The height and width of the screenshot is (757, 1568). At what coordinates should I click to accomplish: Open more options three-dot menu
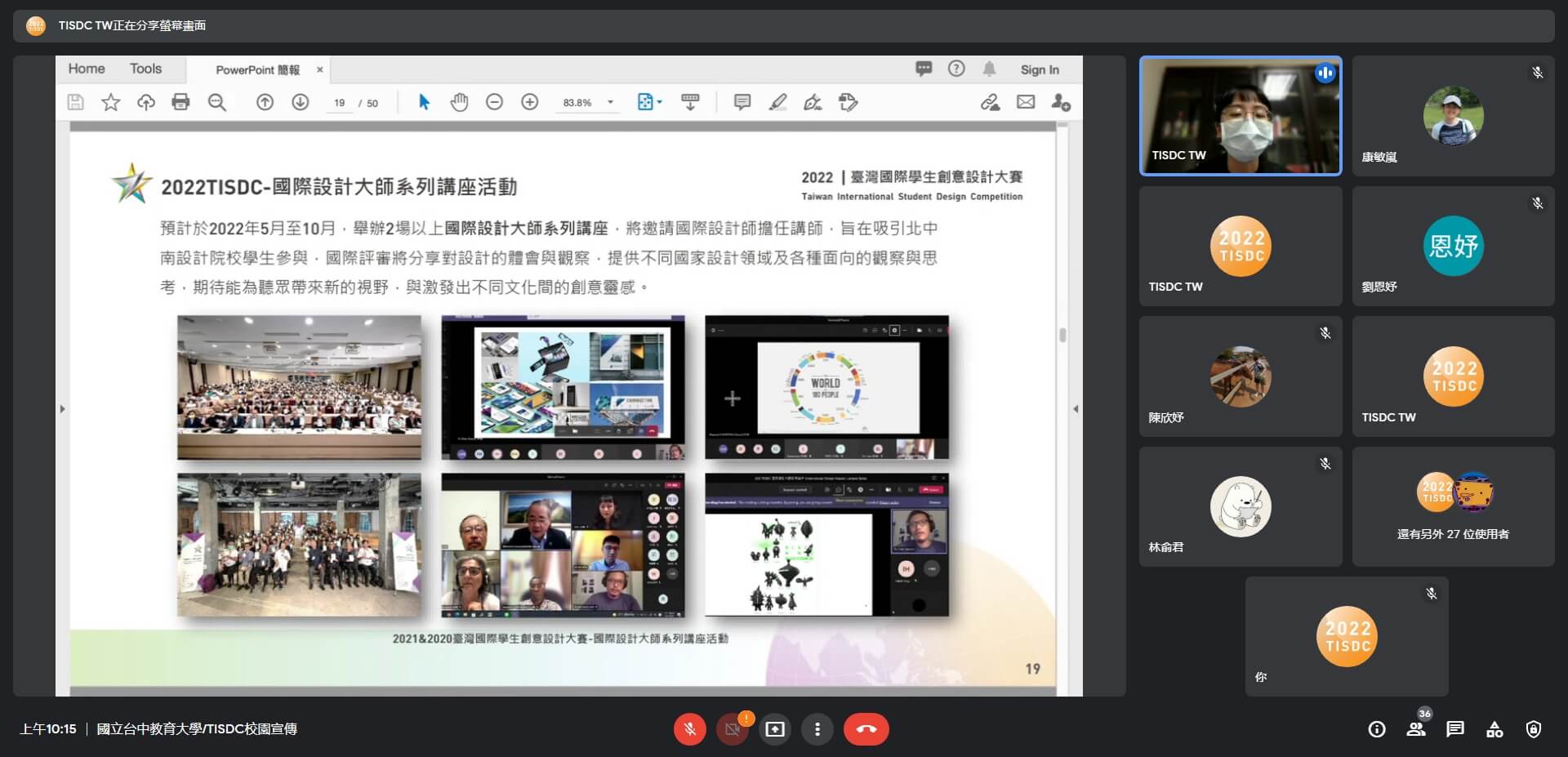point(817,729)
